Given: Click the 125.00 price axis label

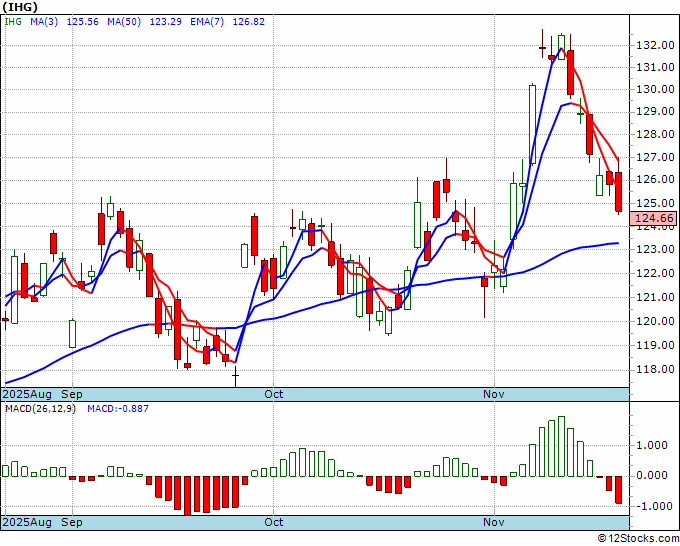Looking at the screenshot, I should 655,203.
